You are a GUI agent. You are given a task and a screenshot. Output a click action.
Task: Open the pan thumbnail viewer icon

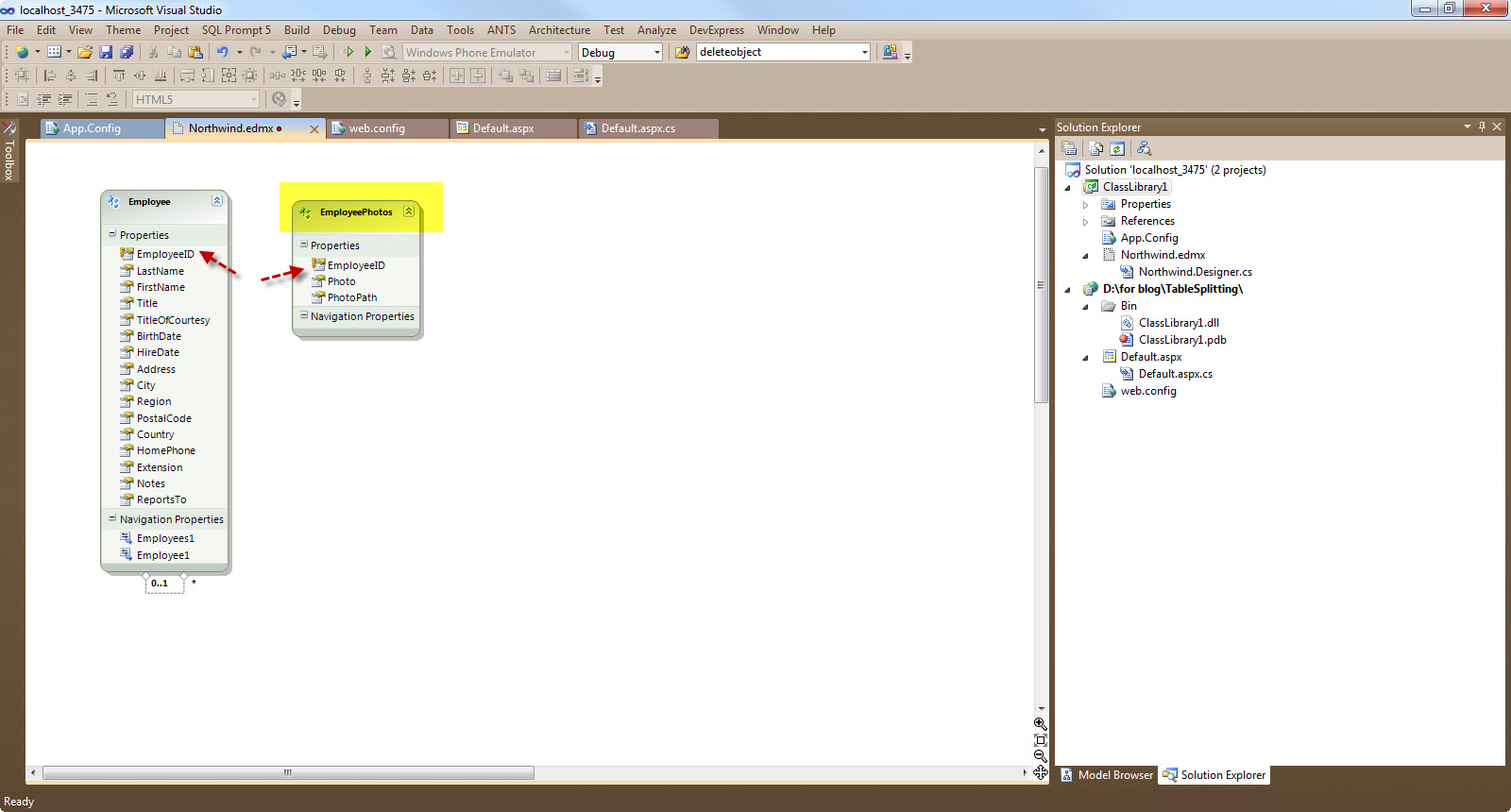1041,773
